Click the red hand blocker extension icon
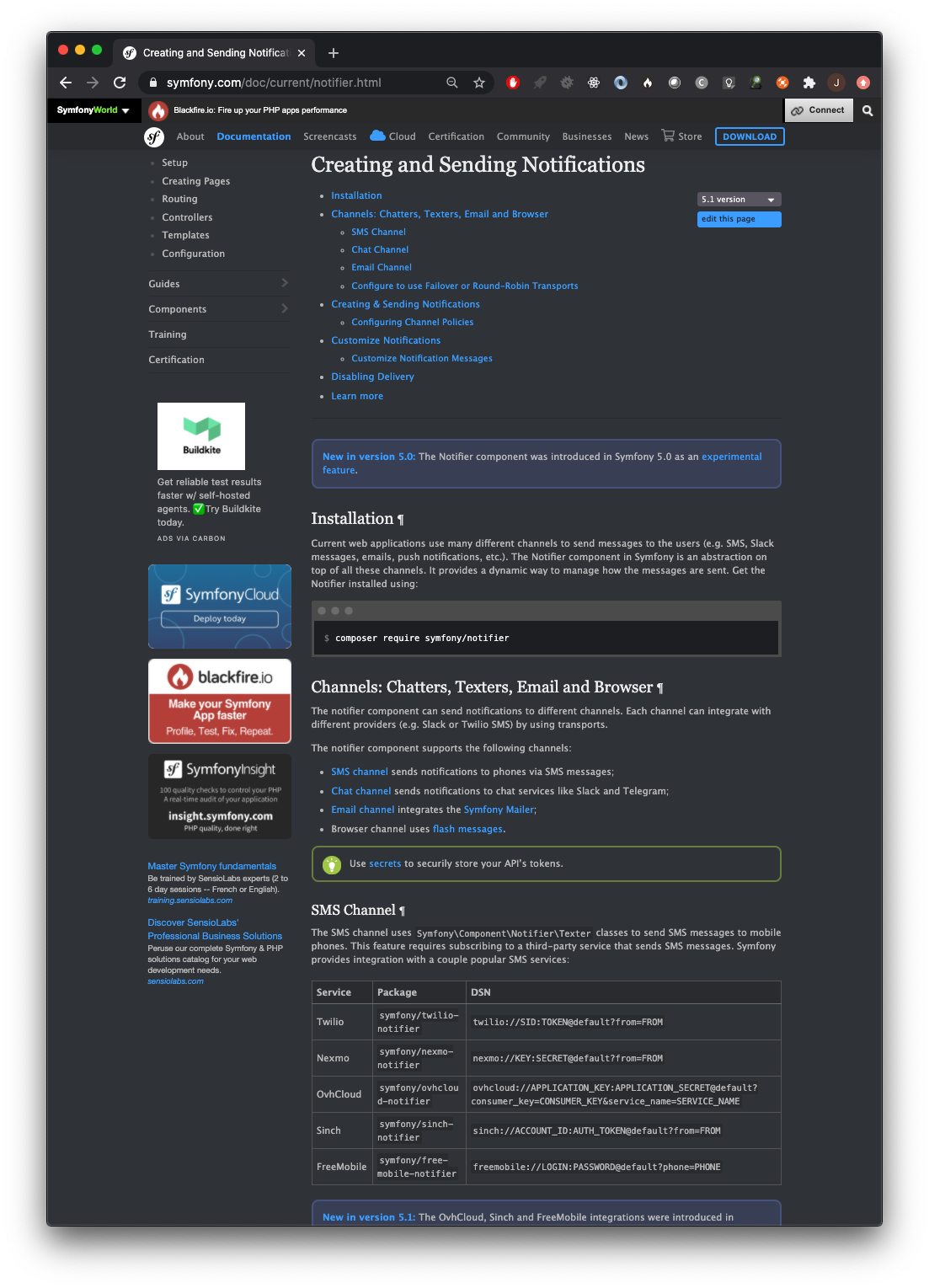The image size is (929, 1288). pyautogui.click(x=513, y=83)
